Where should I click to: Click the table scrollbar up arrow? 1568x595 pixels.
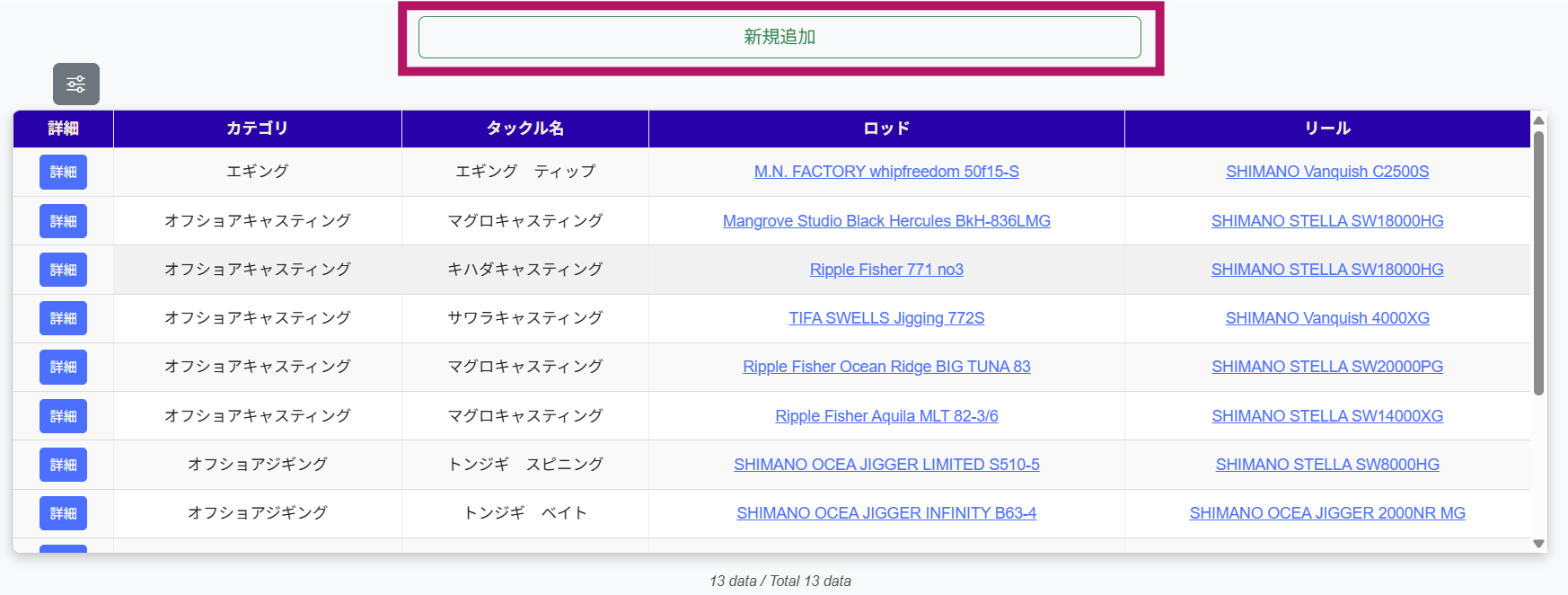tap(1538, 120)
